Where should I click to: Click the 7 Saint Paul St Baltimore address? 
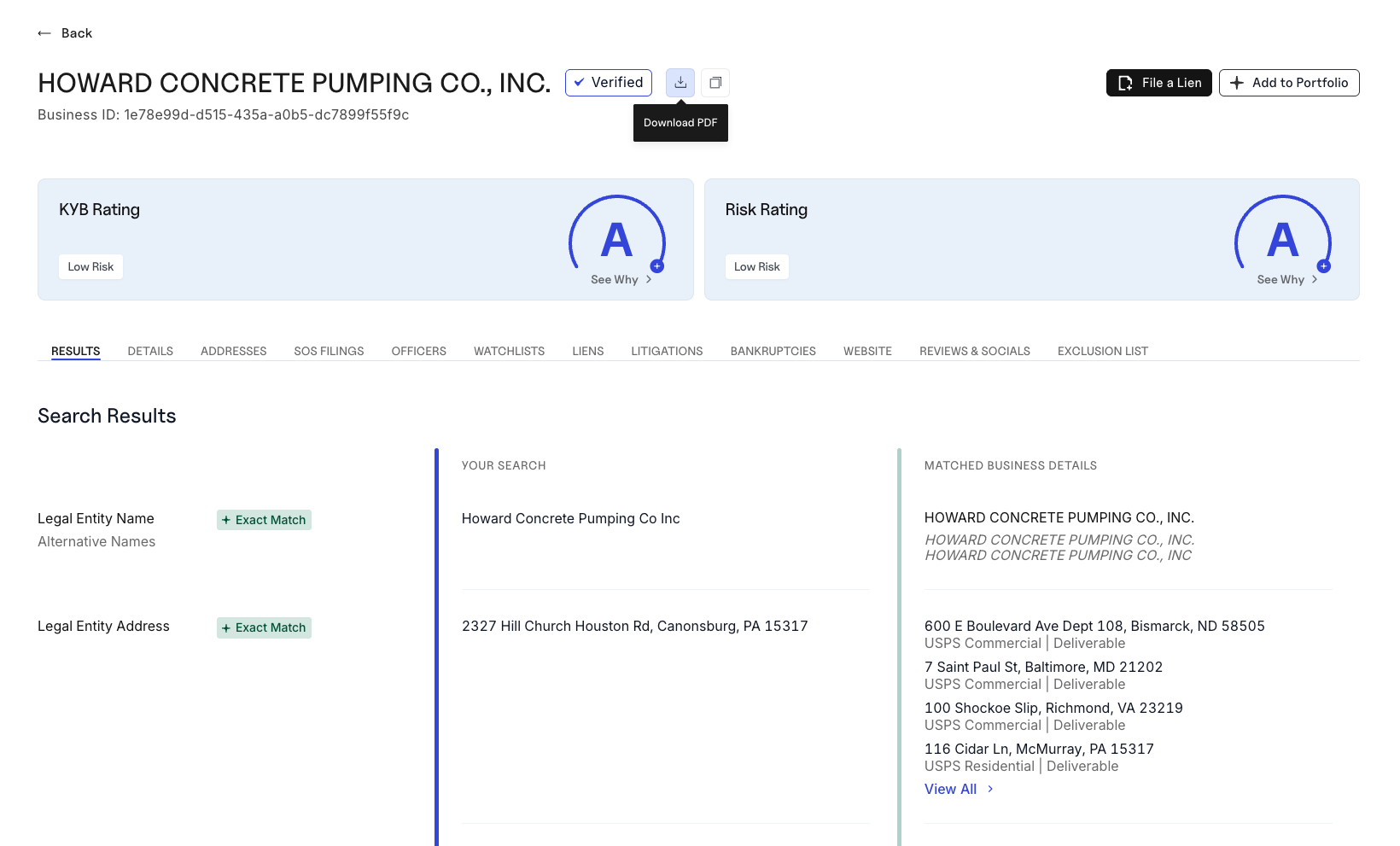coord(1043,668)
